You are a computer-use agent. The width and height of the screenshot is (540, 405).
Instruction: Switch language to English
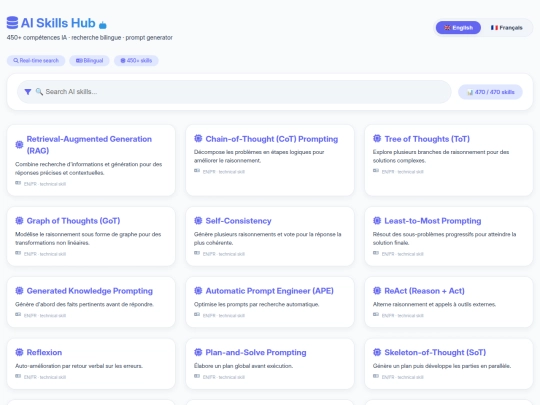tap(458, 28)
